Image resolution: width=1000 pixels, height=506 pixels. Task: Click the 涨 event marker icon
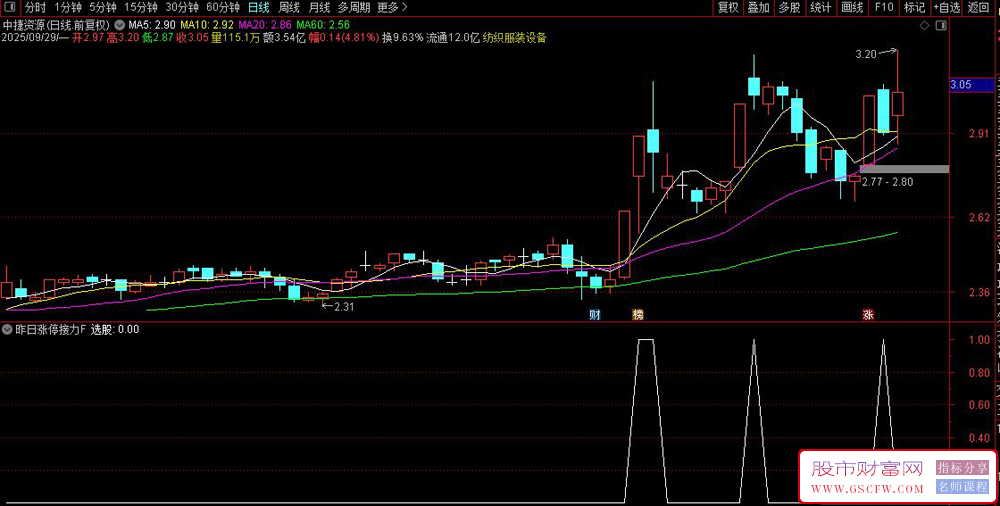tap(868, 315)
